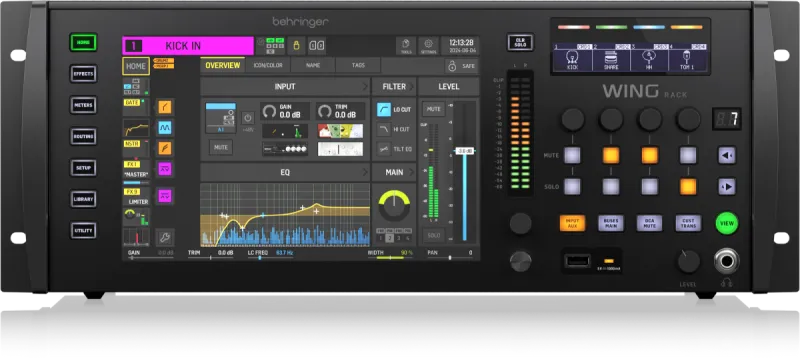Tap the orange feather dynamics icon

pos(165,148)
